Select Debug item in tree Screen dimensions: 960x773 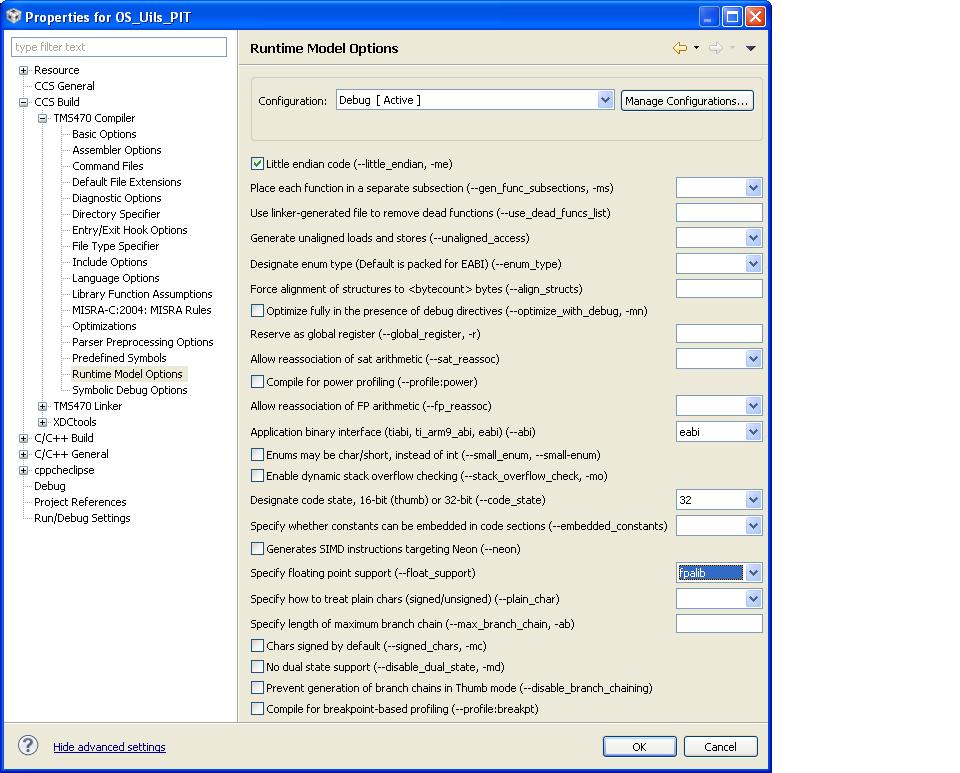click(x=50, y=486)
